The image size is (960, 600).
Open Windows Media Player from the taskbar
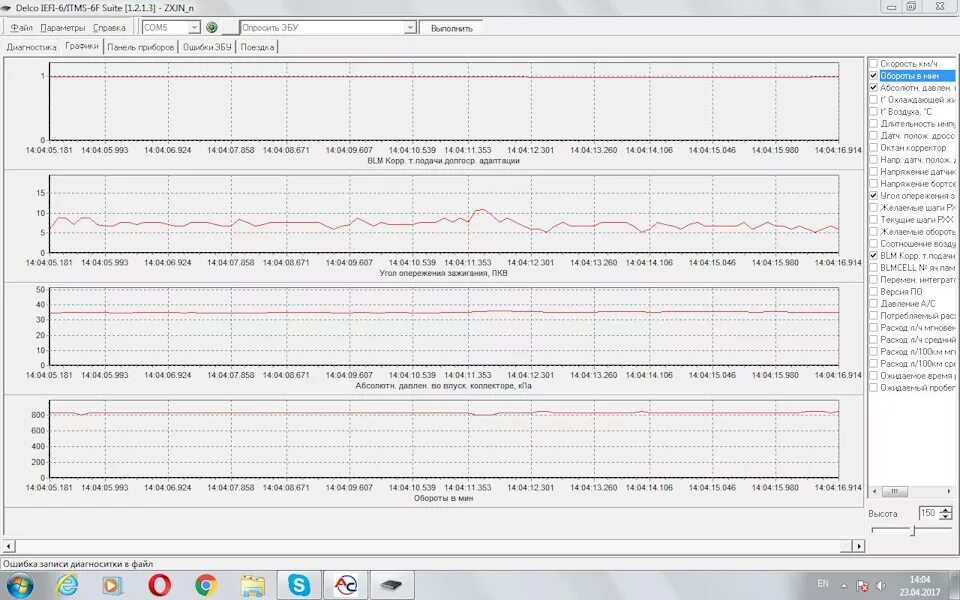pyautogui.click(x=111, y=585)
